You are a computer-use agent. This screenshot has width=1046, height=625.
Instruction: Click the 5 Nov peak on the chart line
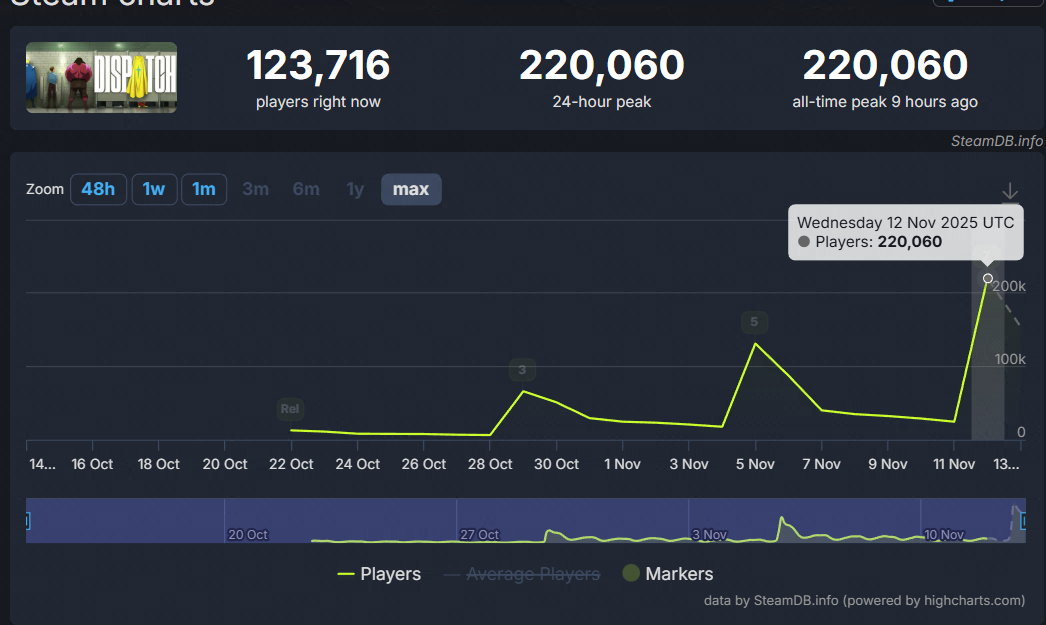(755, 344)
